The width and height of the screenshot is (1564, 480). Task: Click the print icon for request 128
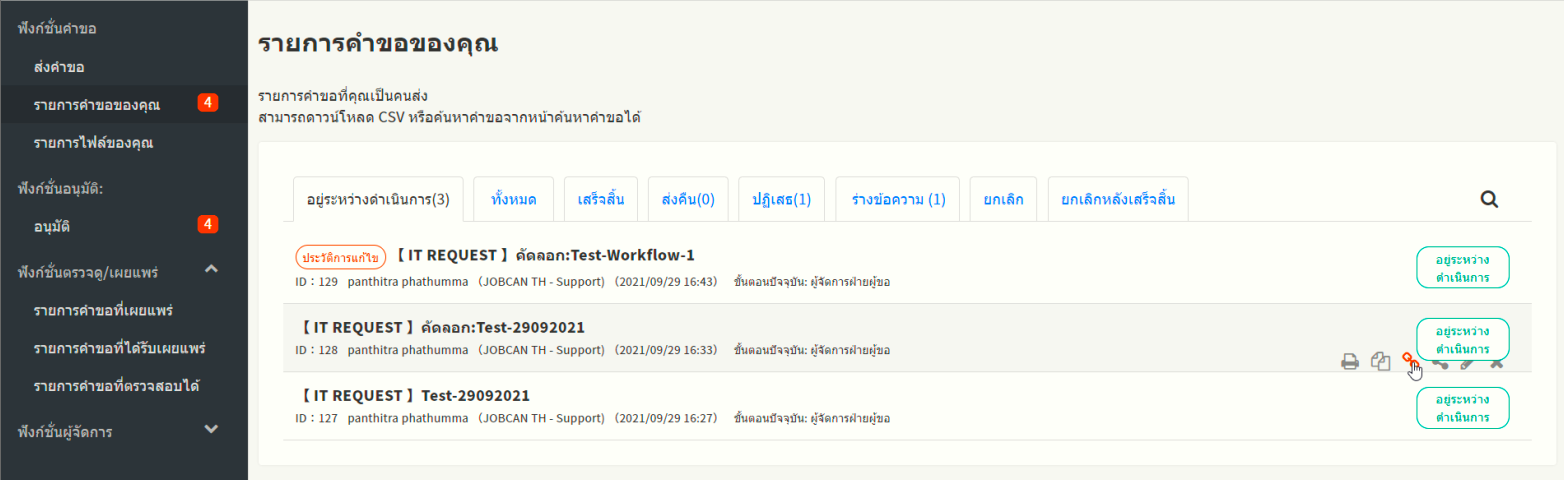(x=1350, y=362)
